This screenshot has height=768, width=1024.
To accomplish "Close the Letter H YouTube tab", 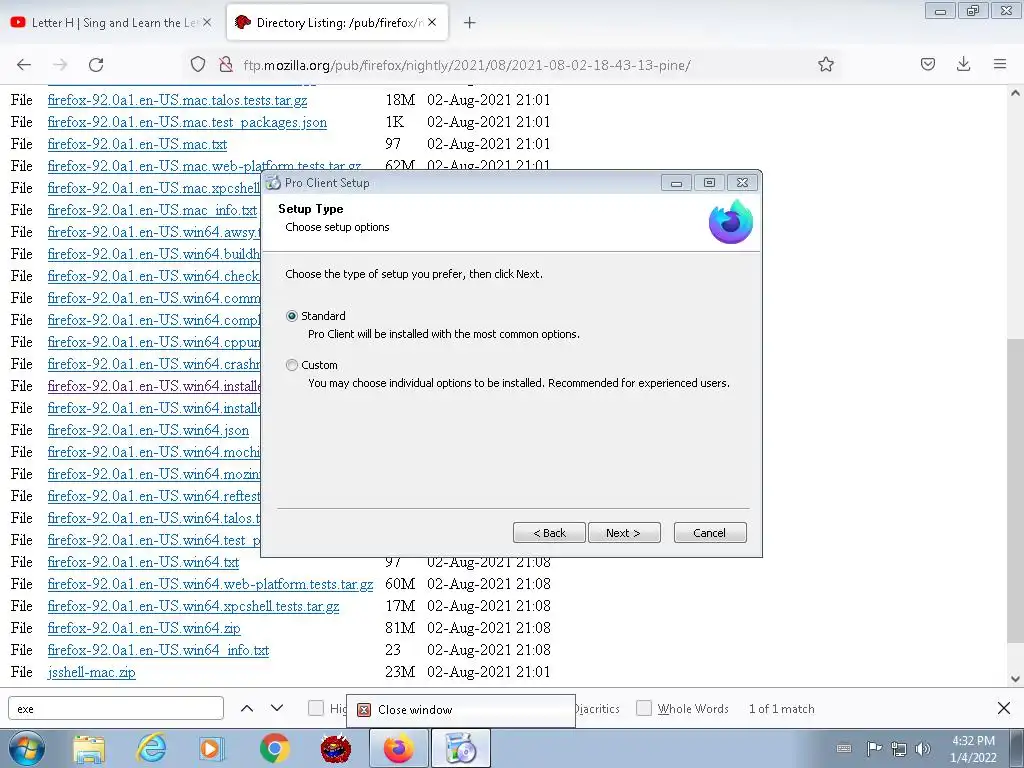I will click(x=207, y=22).
